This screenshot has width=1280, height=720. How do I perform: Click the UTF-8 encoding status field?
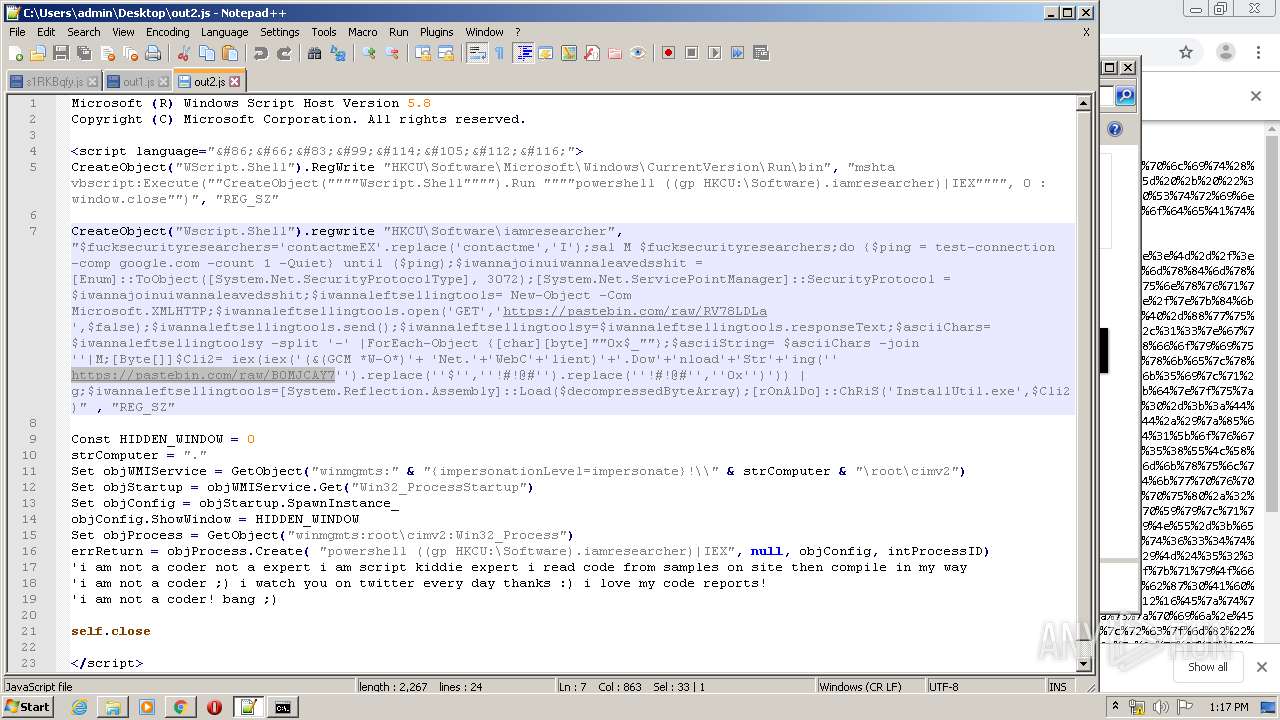(x=985, y=687)
